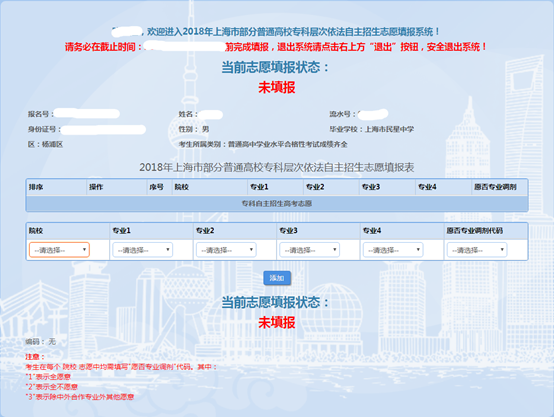Click the 区：杨浦区 label
The height and width of the screenshot is (417, 554).
click(x=45, y=144)
